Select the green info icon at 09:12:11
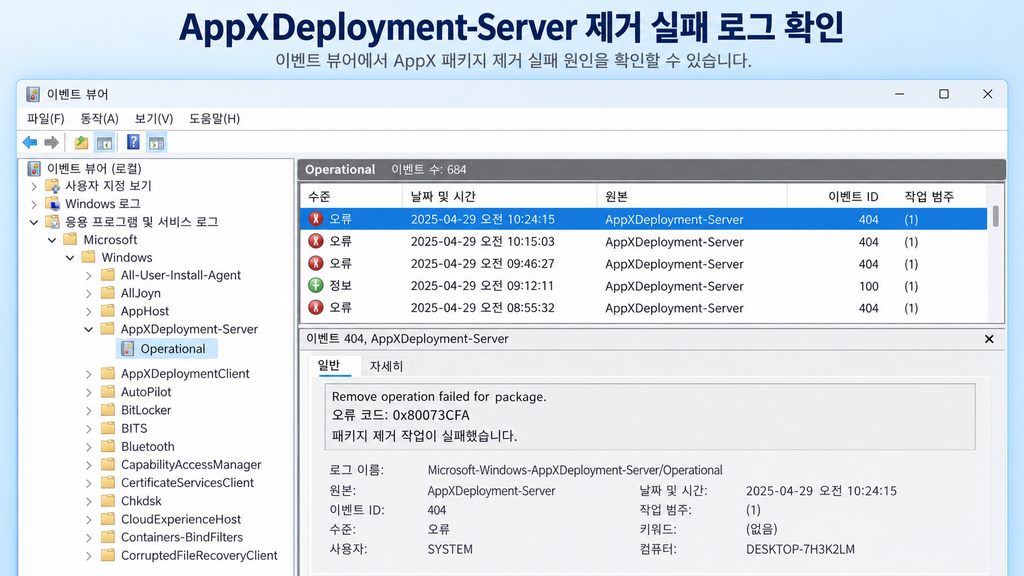Screen dimensions: 1024x576 click(316, 285)
